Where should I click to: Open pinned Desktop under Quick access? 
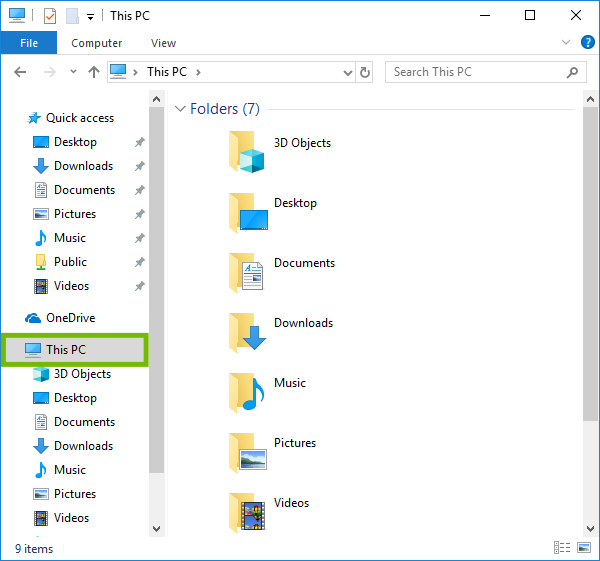point(75,142)
